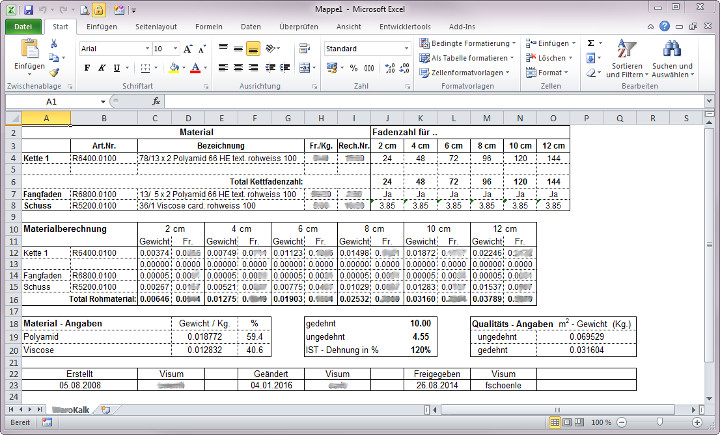
Task: Click the Zellenformatvorlagen button
Action: click(467, 72)
